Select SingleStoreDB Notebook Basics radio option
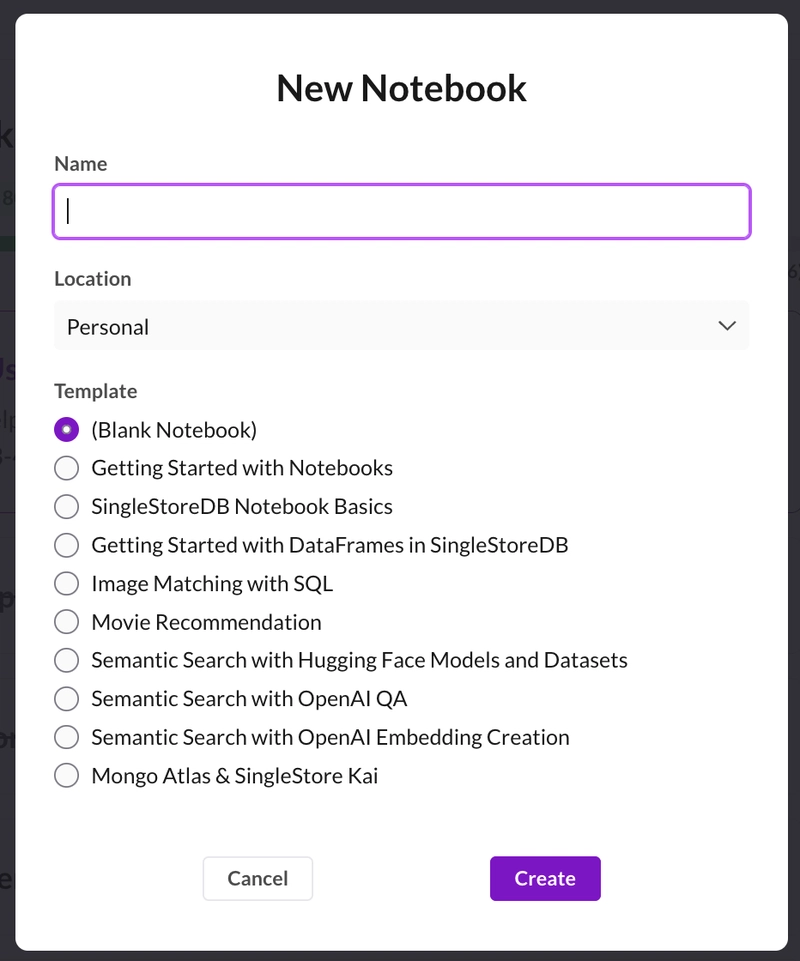Viewport: 800px width, 961px height. pos(66,507)
